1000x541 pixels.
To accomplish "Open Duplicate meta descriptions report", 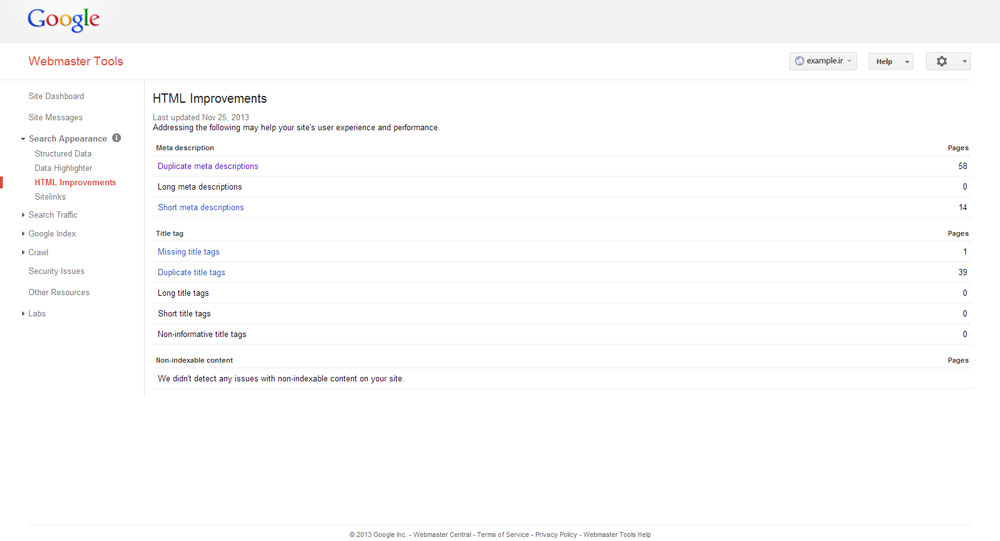I will [208, 166].
